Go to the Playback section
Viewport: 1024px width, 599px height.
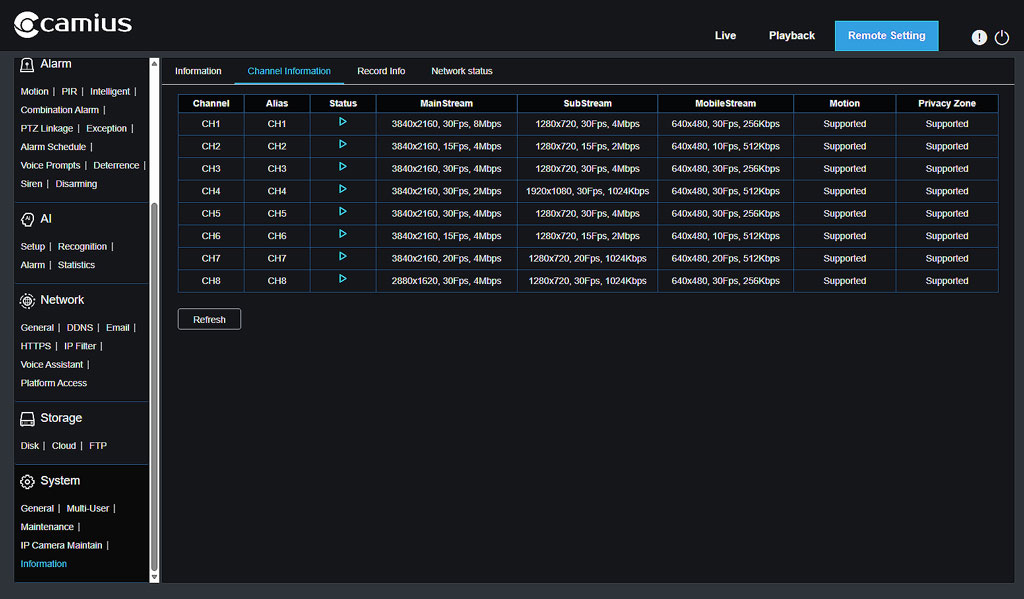[791, 35]
